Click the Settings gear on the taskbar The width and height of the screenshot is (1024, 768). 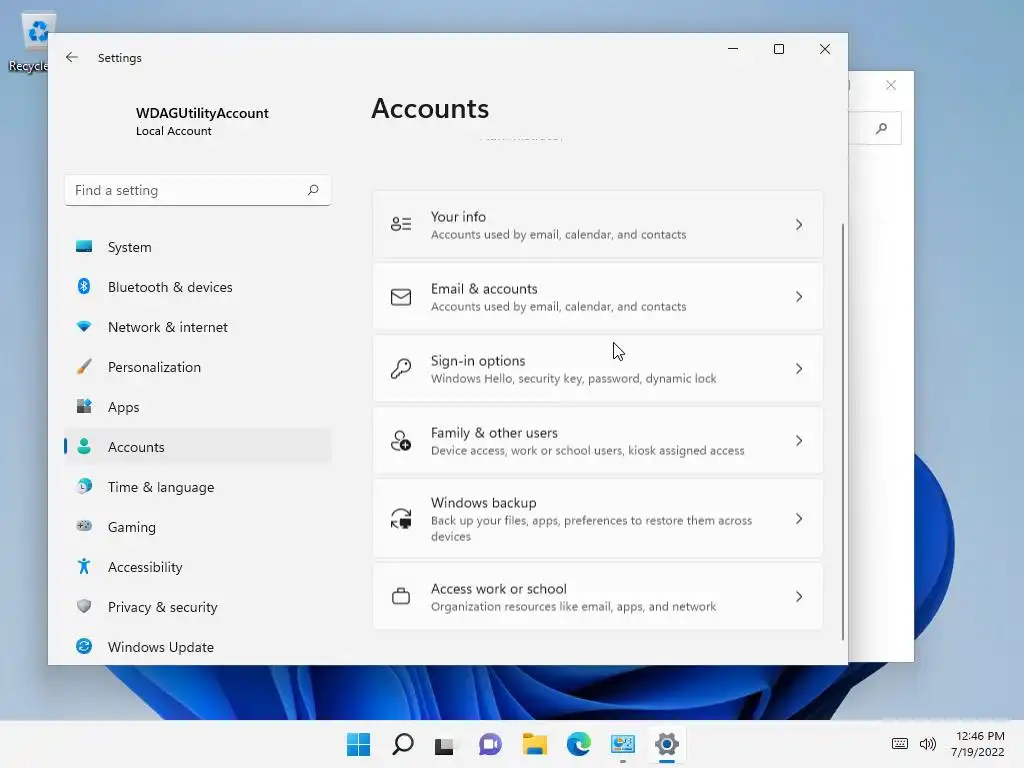click(667, 744)
